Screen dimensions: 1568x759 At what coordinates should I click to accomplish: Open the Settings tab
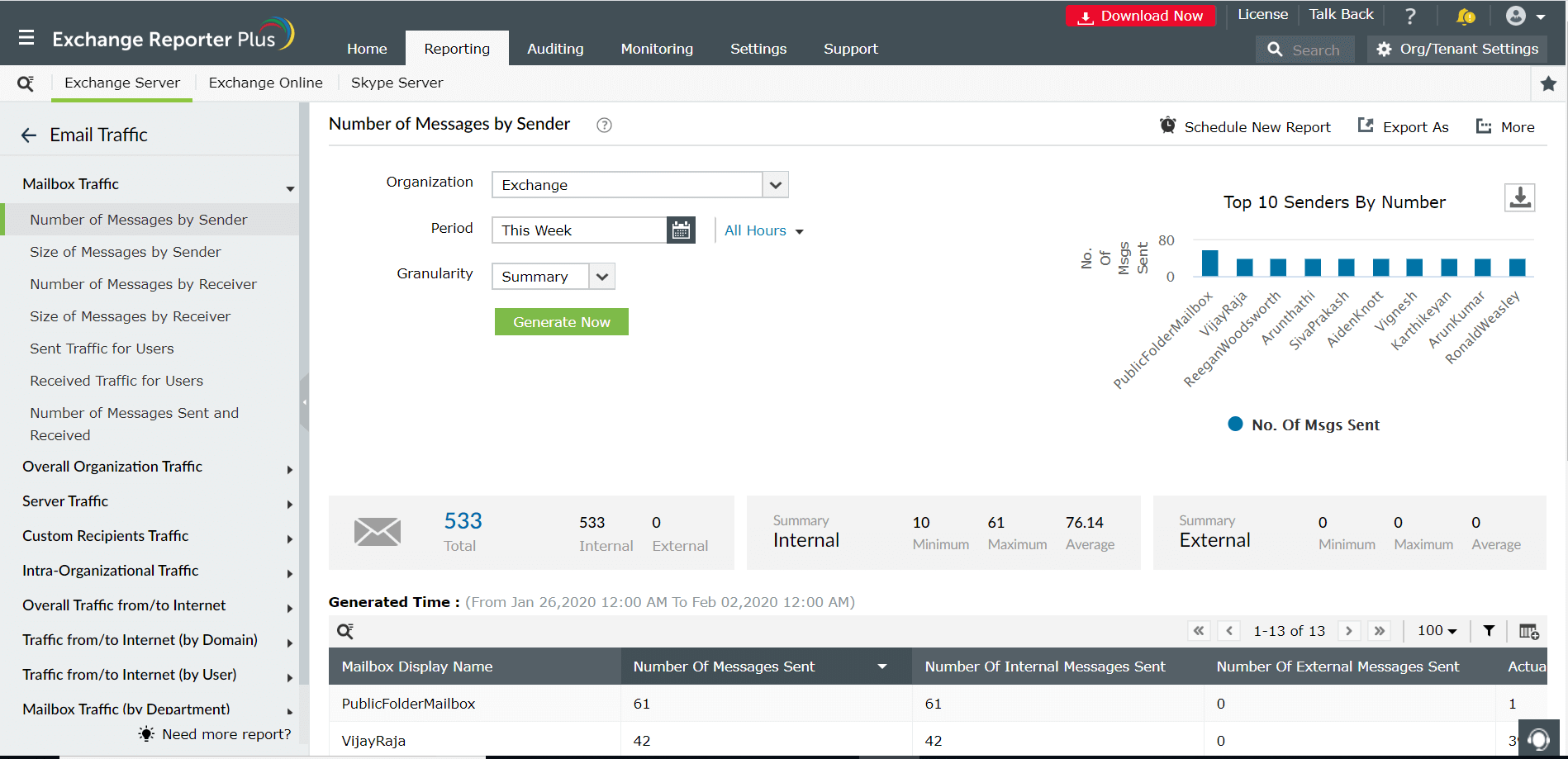click(x=758, y=49)
